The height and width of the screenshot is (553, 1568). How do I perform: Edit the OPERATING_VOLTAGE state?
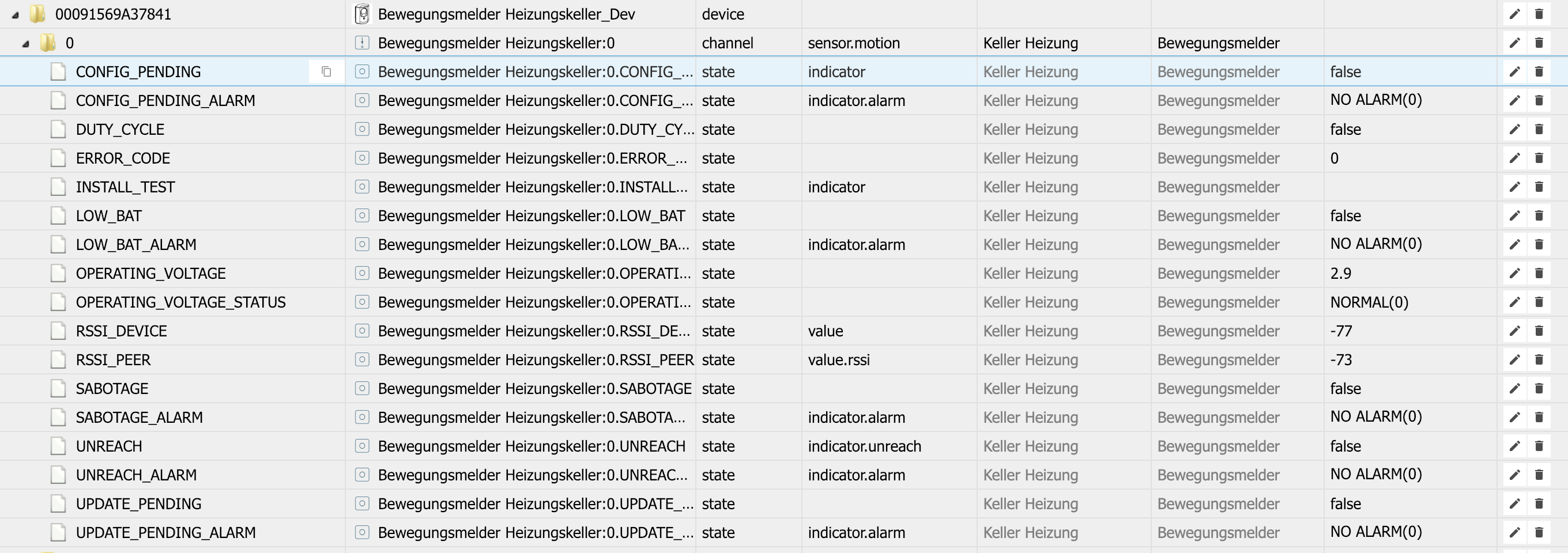coord(1514,273)
